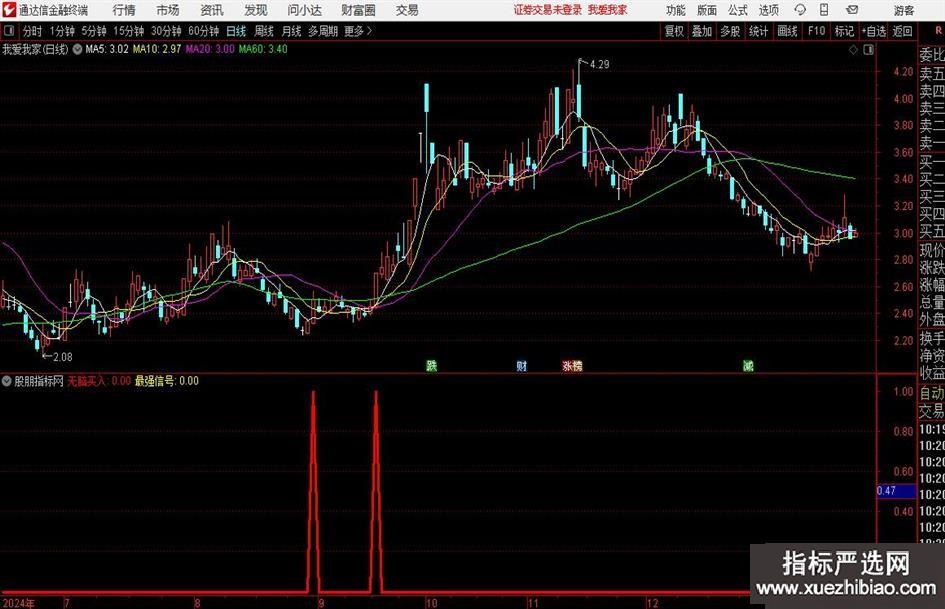
Task: Open the main chart indicator dropdown arrow
Action: tap(77, 49)
